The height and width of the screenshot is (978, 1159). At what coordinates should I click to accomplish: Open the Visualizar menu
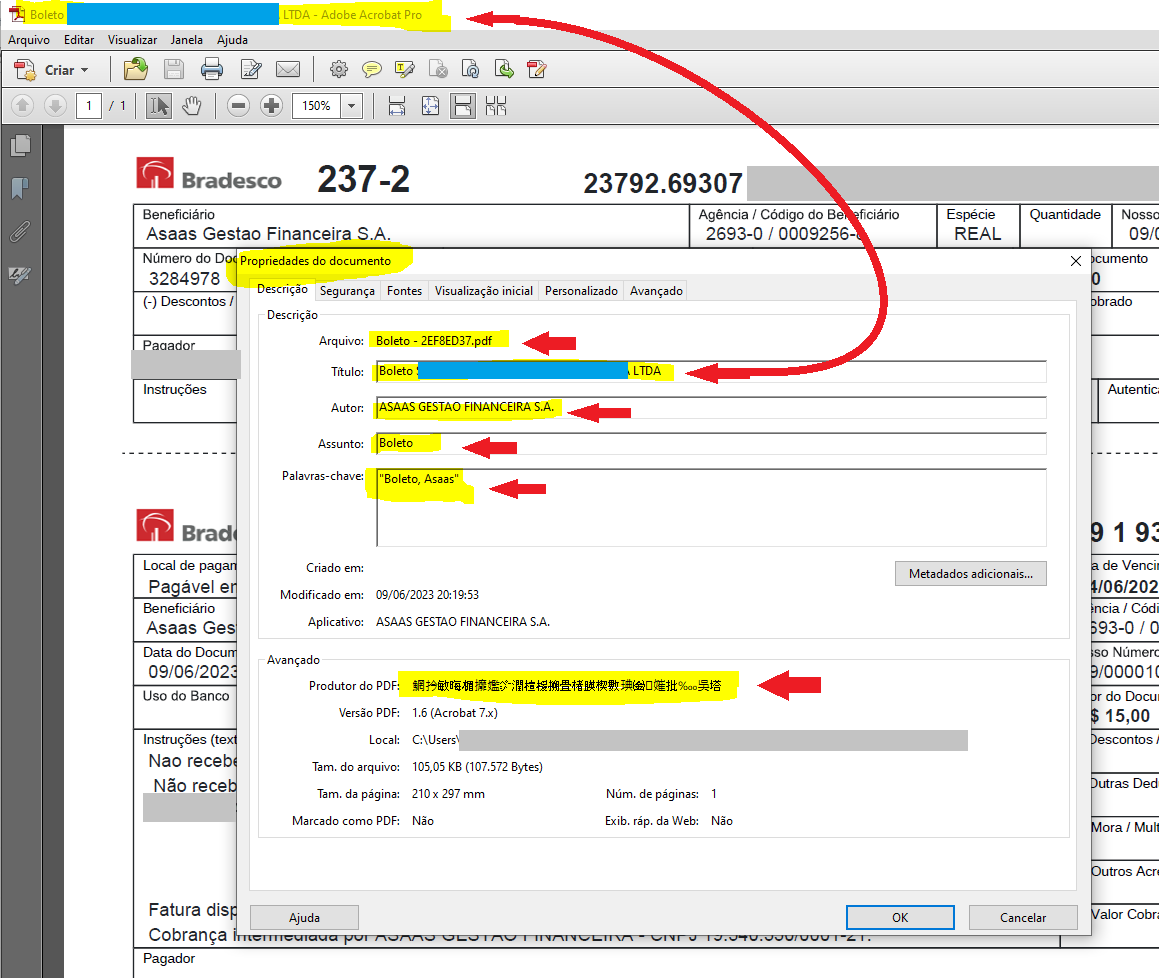pos(132,40)
